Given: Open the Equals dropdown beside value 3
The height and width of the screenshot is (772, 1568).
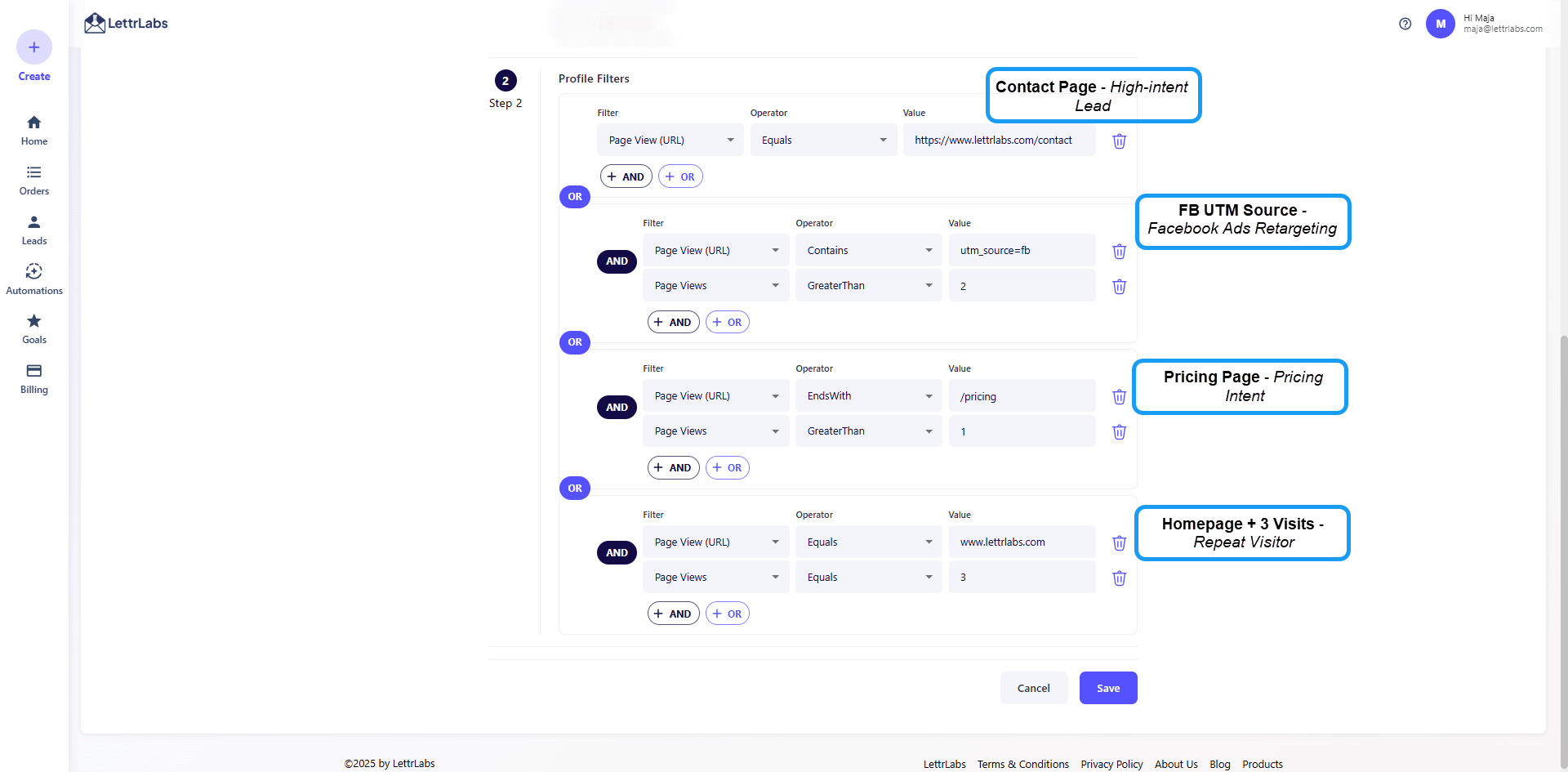Looking at the screenshot, I should click(869, 577).
